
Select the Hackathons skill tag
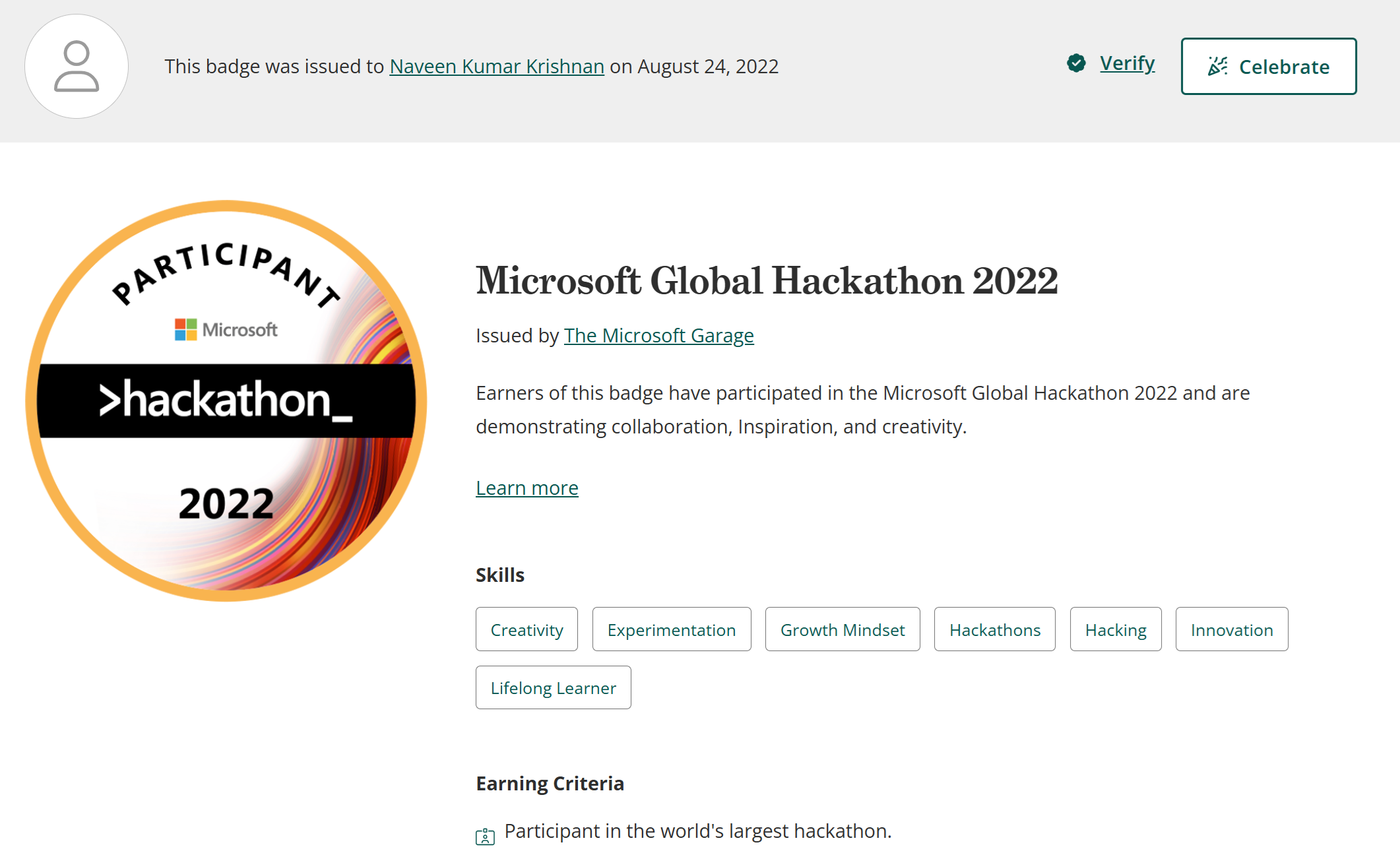(x=995, y=629)
